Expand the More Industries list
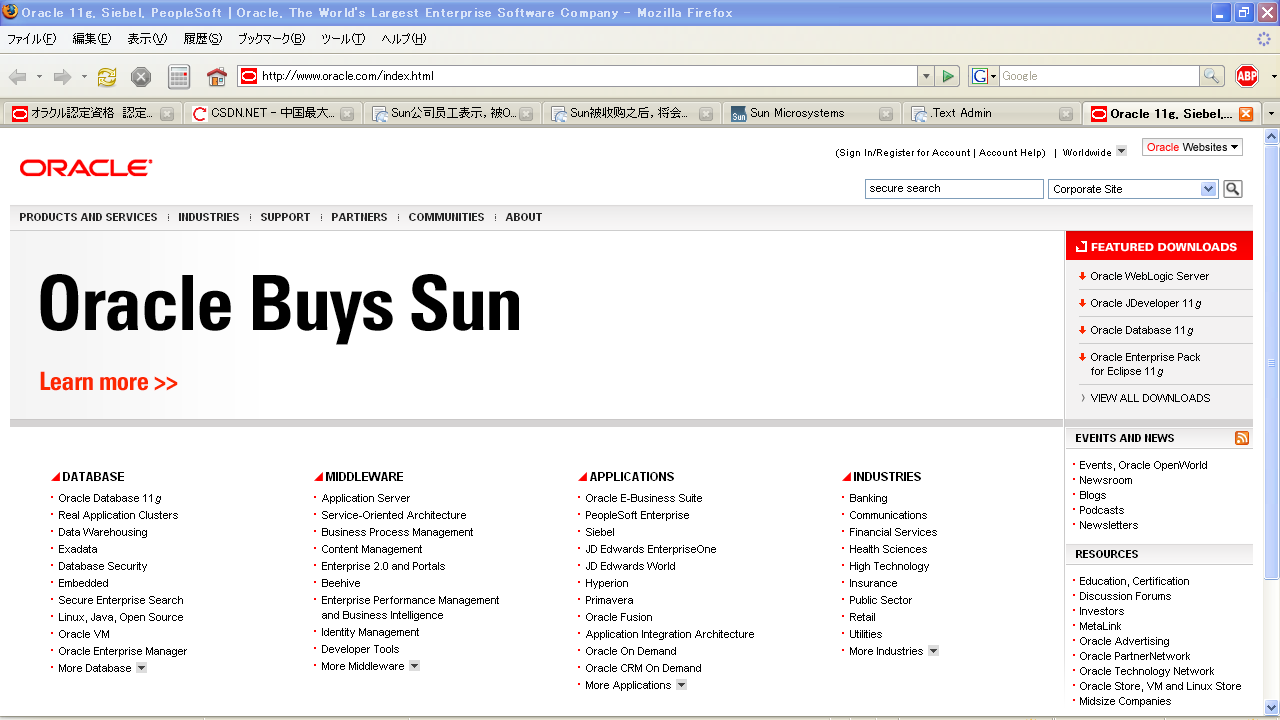 [x=933, y=651]
